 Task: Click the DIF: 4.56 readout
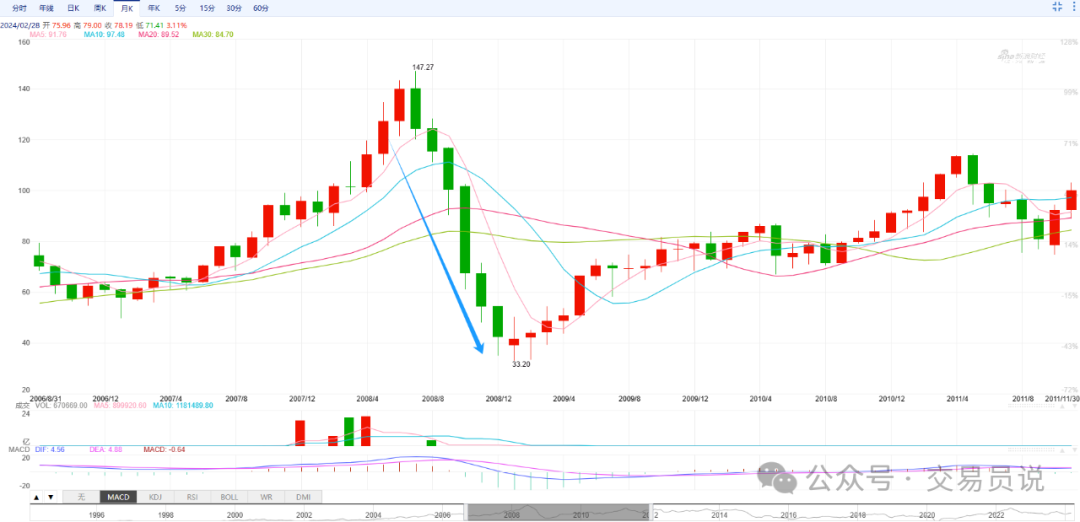coord(48,449)
